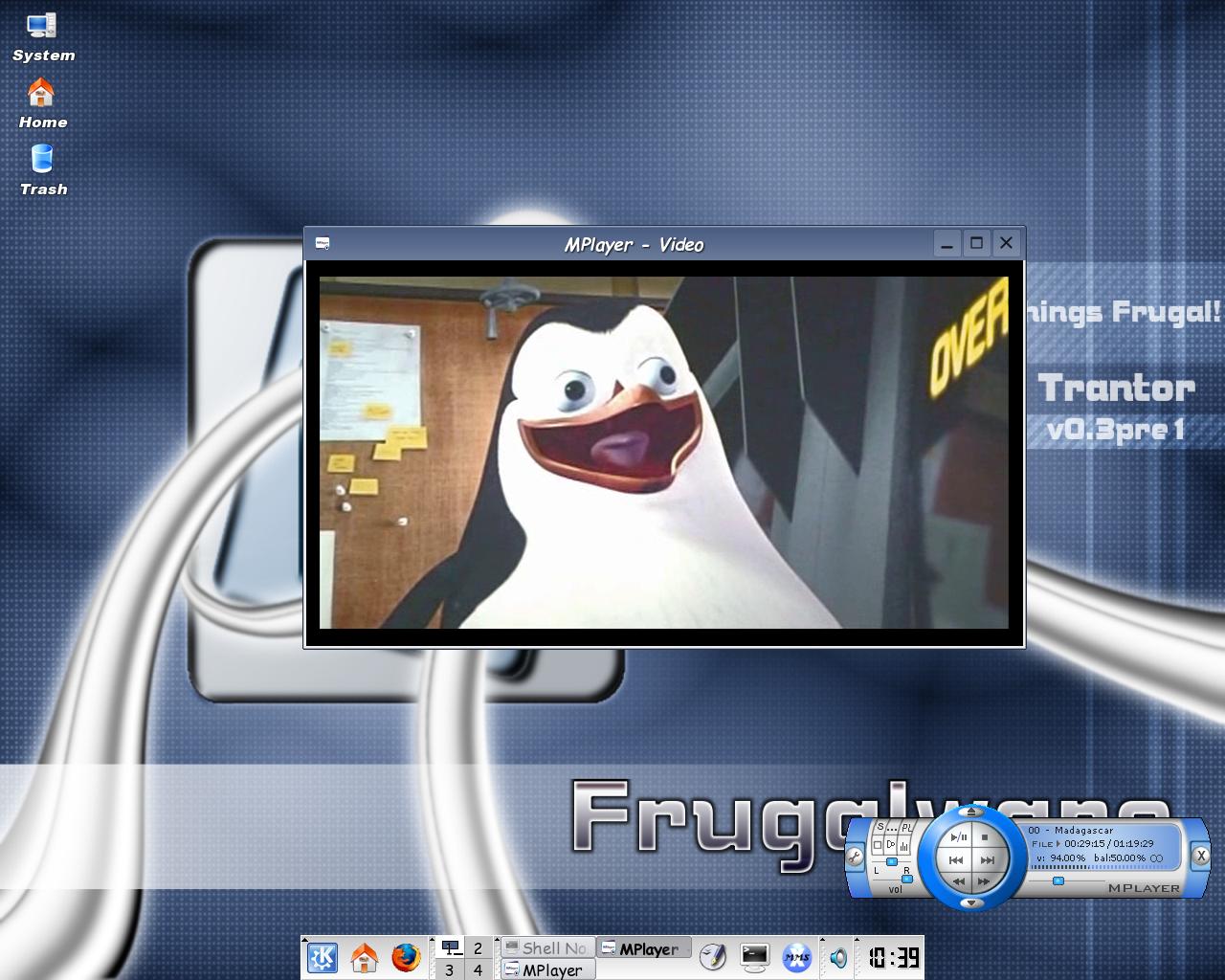The image size is (1225, 980).
Task: Open the KDE K menu
Action: pyautogui.click(x=323, y=957)
